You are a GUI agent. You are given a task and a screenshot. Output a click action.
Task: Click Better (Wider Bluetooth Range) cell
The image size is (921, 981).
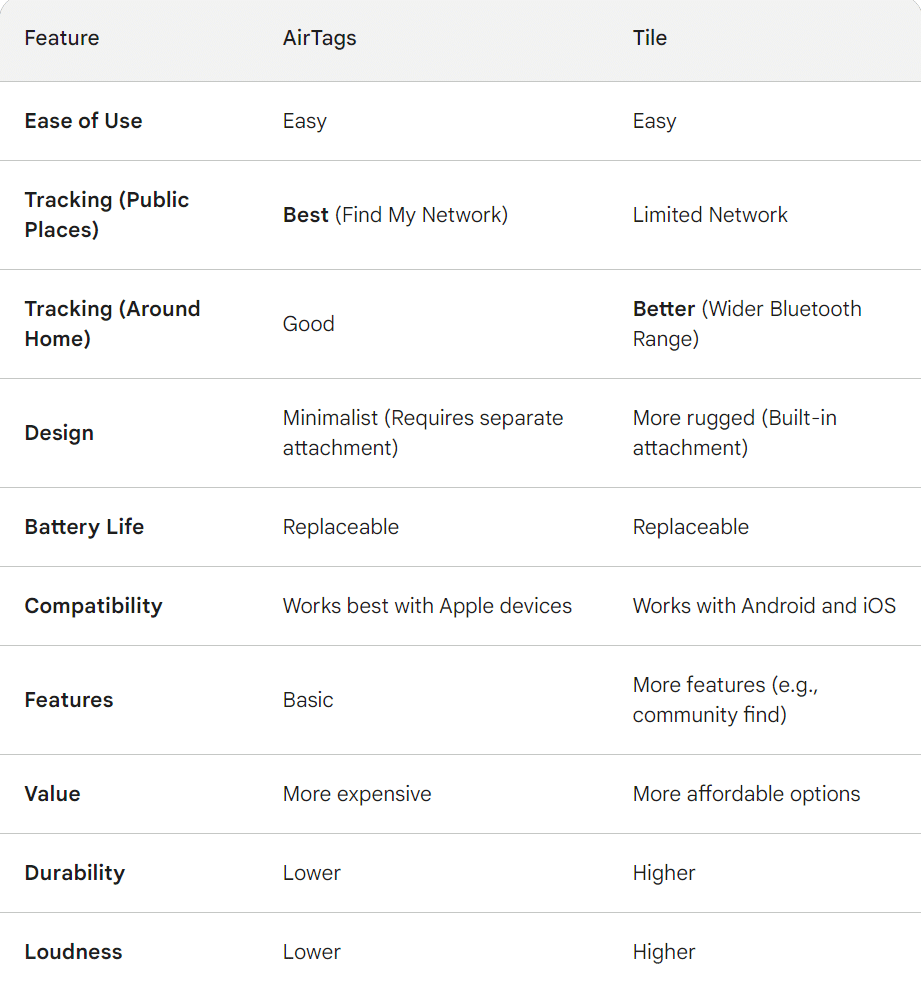[x=748, y=323]
